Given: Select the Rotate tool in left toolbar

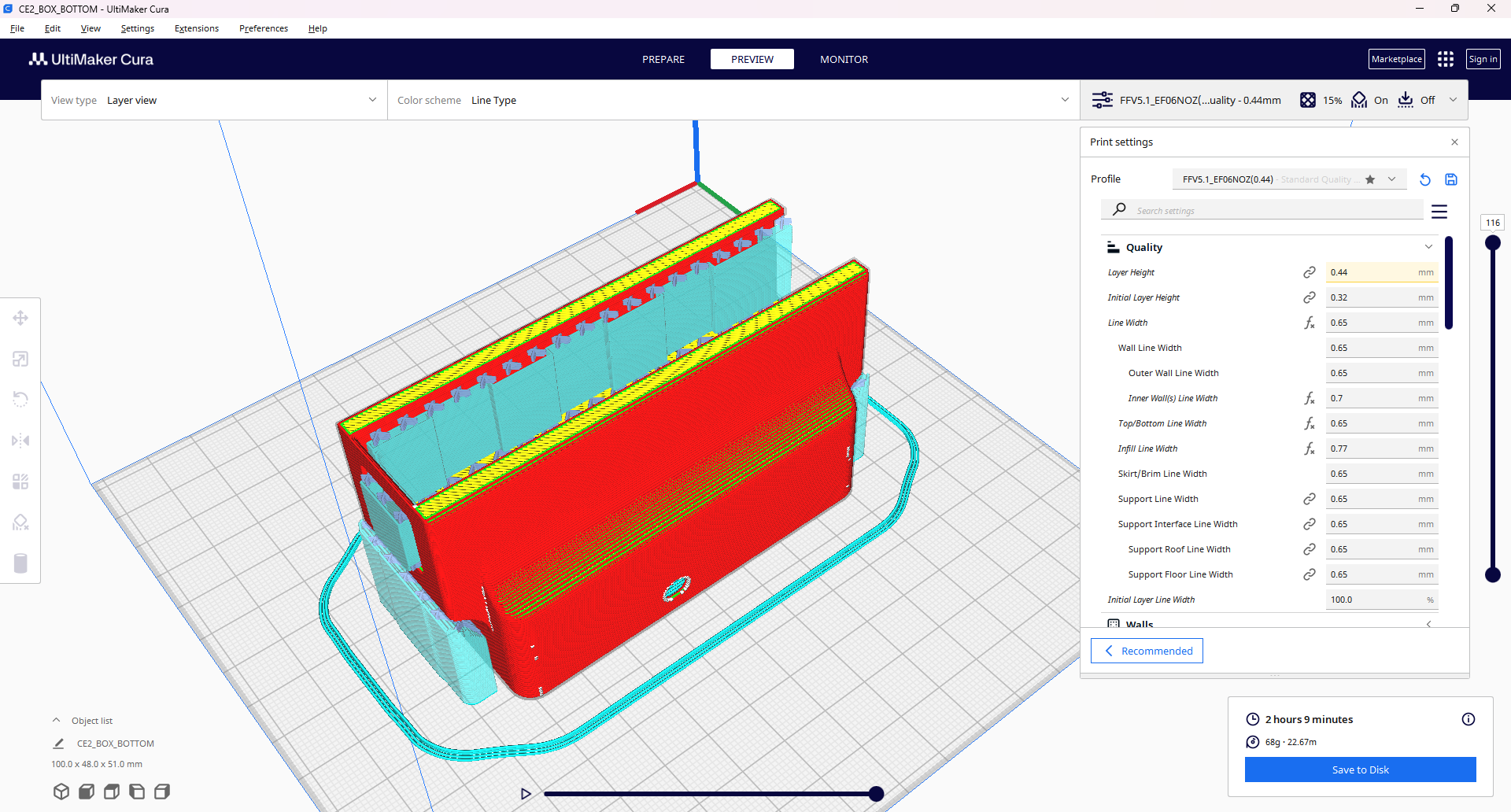Looking at the screenshot, I should pos(20,400).
